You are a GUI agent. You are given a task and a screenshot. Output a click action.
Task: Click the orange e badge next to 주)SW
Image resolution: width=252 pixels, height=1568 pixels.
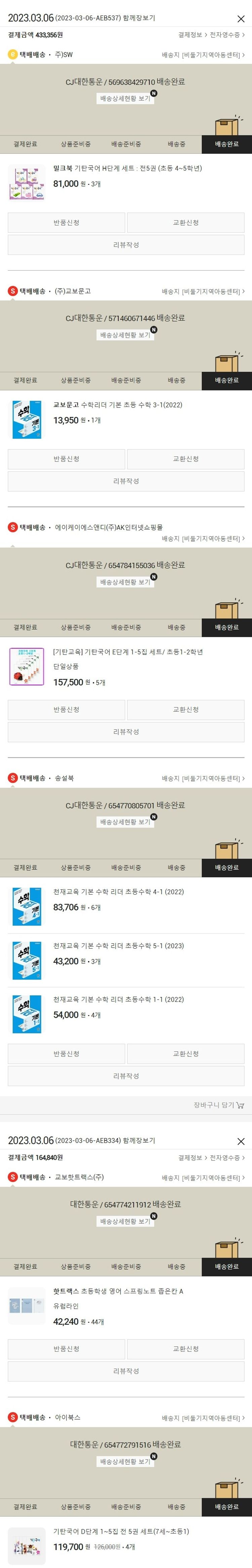[12, 55]
